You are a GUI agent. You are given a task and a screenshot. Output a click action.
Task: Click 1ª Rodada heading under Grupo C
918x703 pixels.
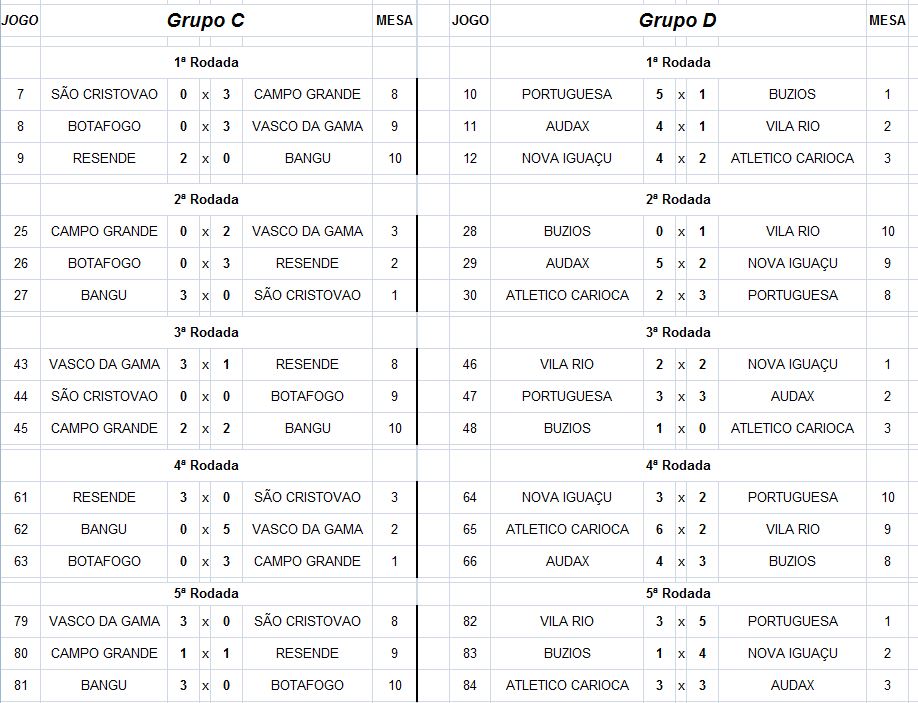click(205, 62)
